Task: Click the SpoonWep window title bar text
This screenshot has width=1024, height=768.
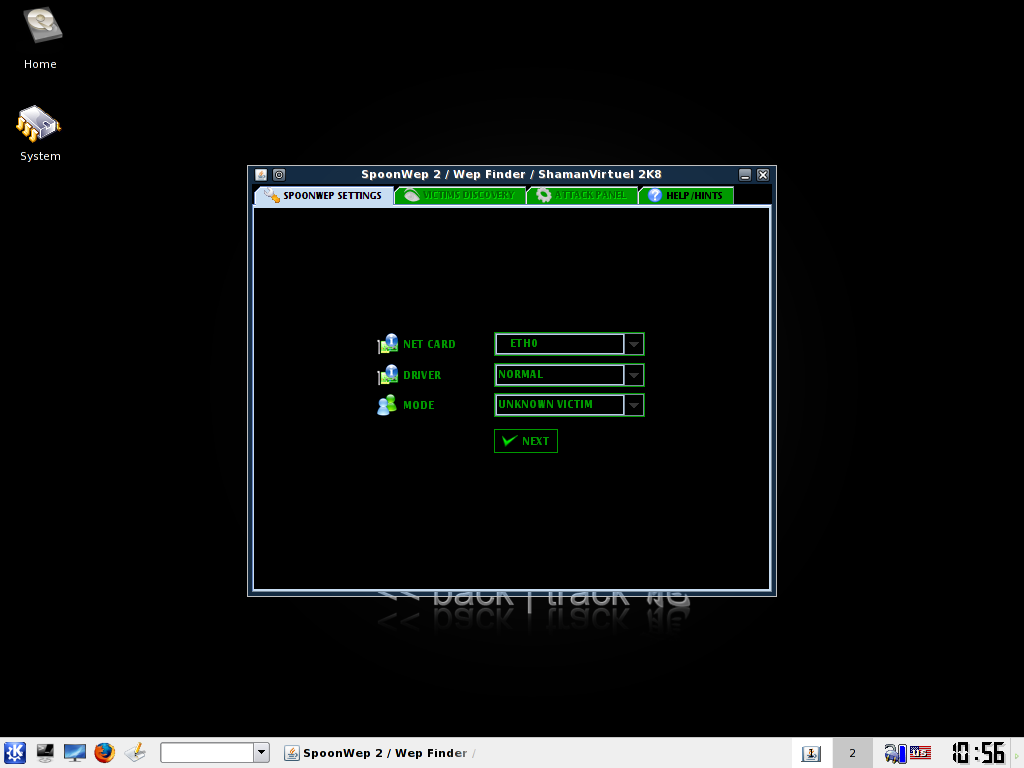Action: coord(511,174)
